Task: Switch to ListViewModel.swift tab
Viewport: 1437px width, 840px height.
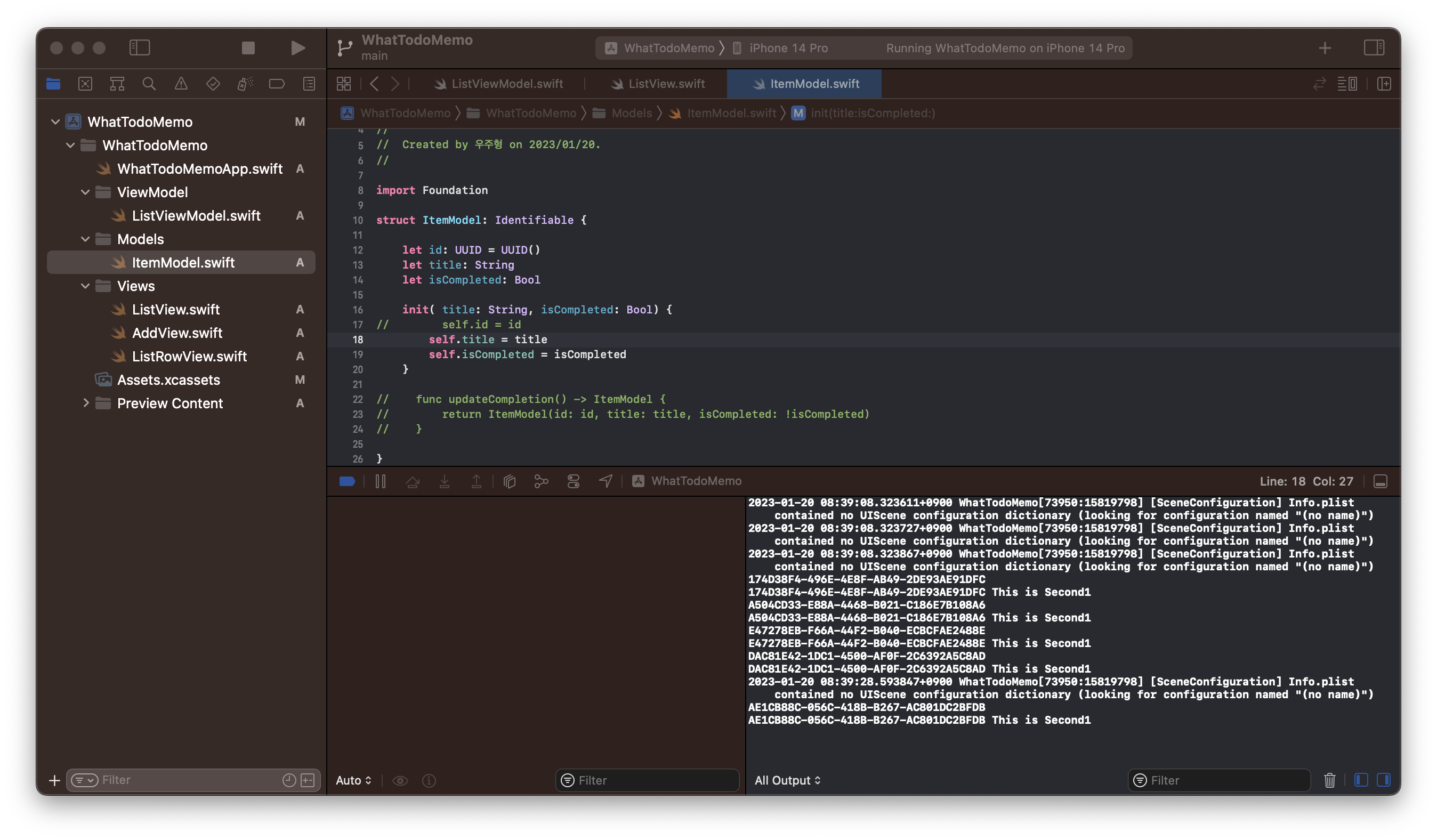Action: [x=498, y=84]
